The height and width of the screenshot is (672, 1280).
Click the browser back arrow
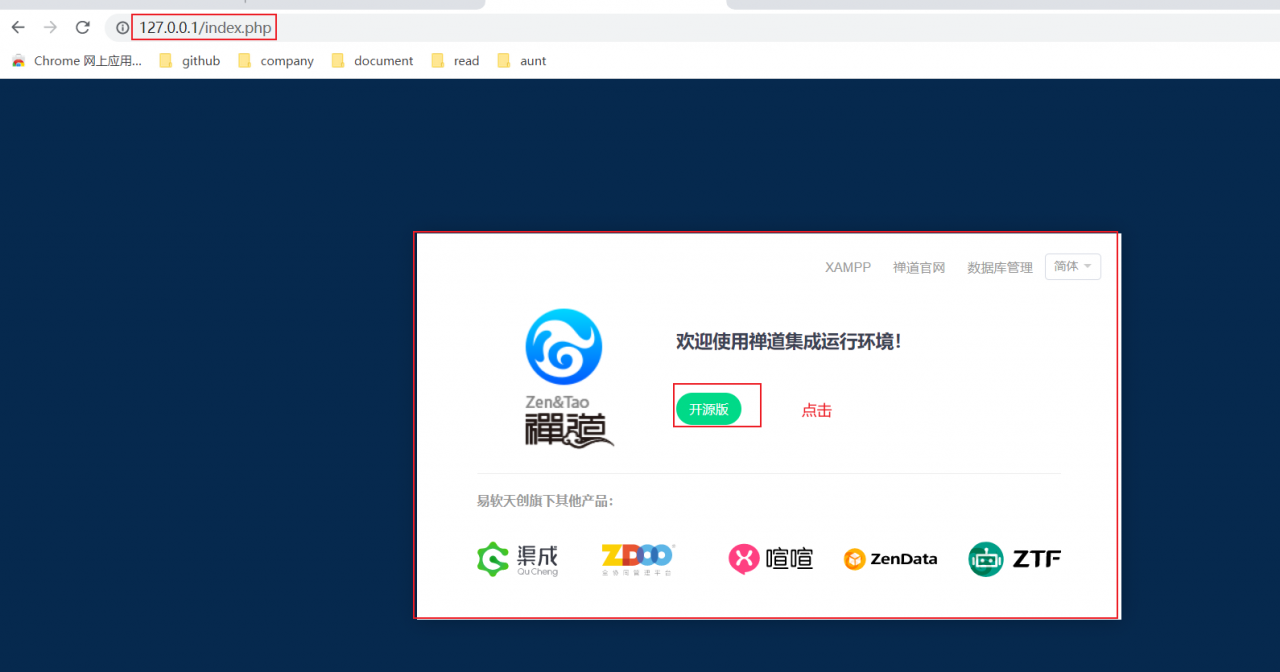tap(17, 27)
